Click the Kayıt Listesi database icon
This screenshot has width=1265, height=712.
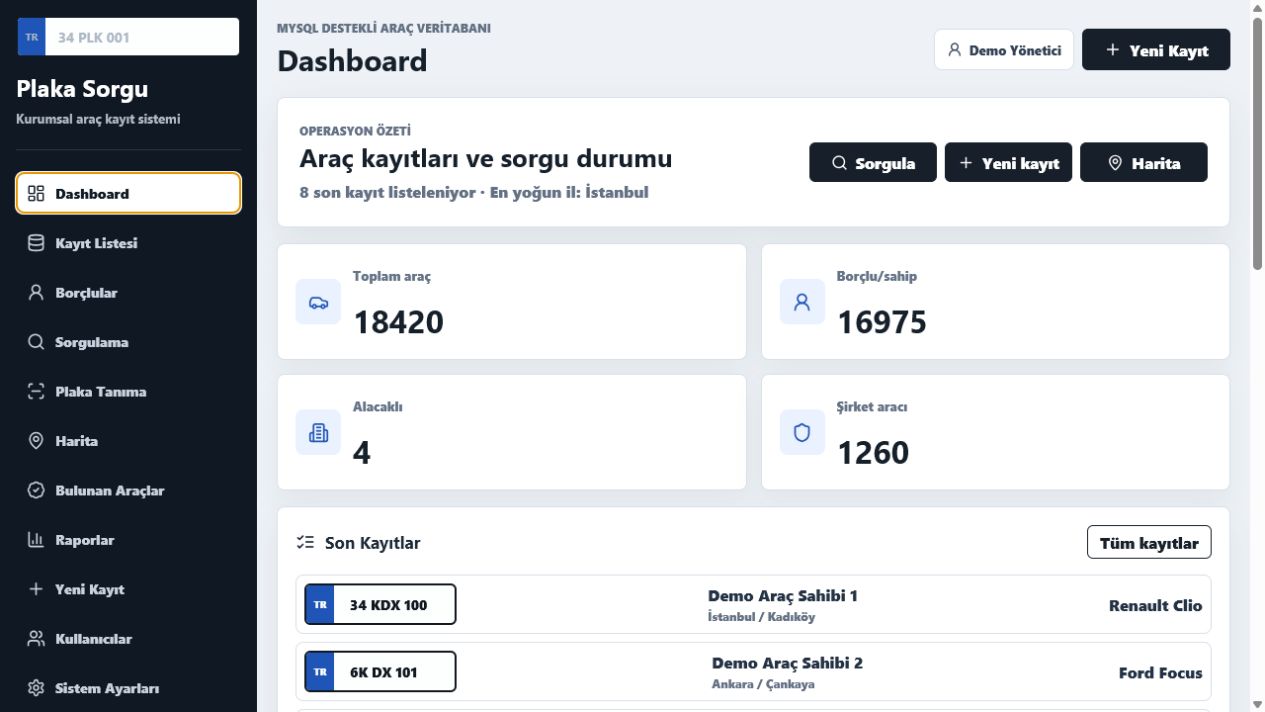pyautogui.click(x=36, y=243)
